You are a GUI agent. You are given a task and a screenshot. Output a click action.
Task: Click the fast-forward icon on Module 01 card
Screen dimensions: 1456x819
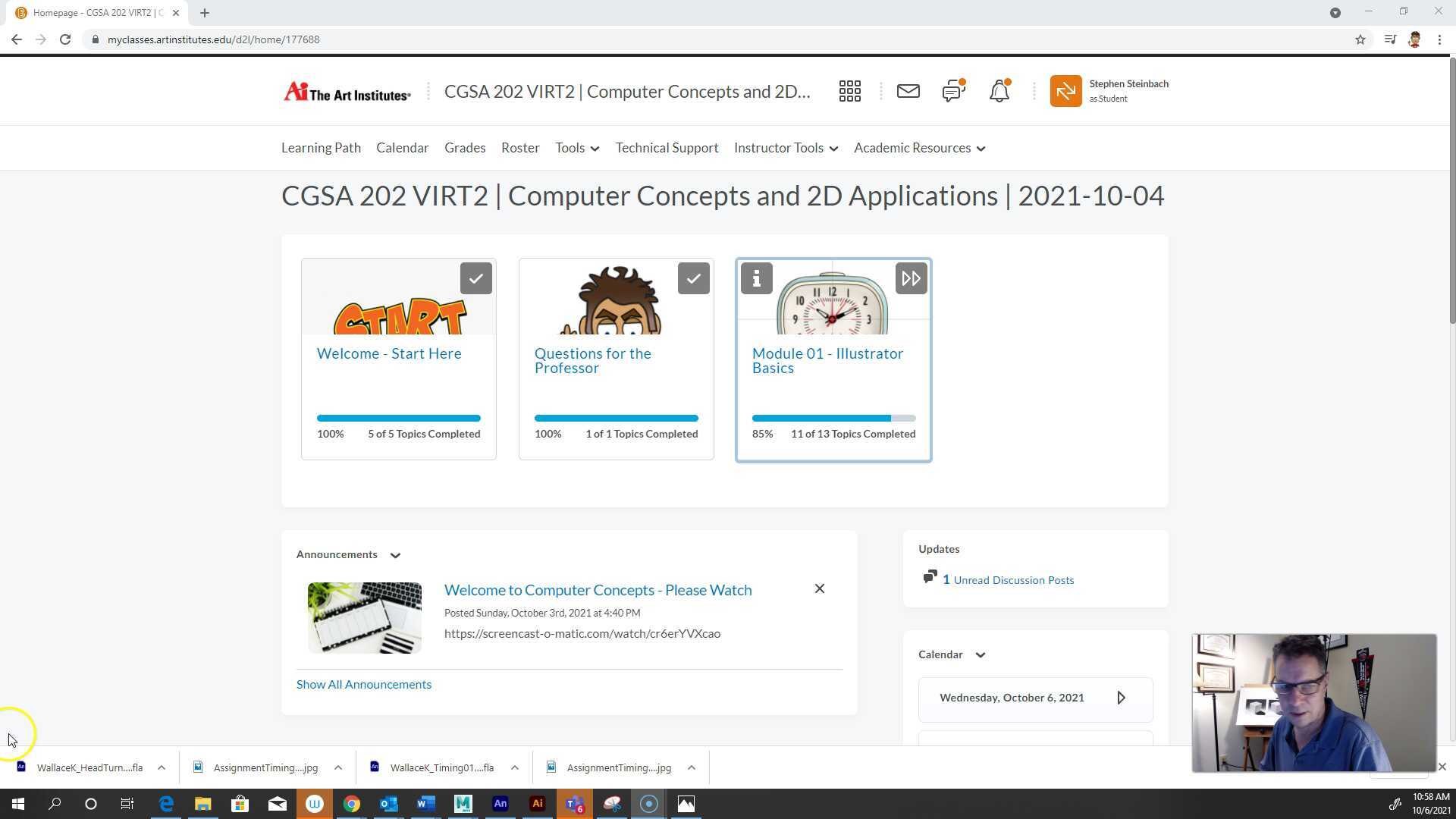pos(911,278)
